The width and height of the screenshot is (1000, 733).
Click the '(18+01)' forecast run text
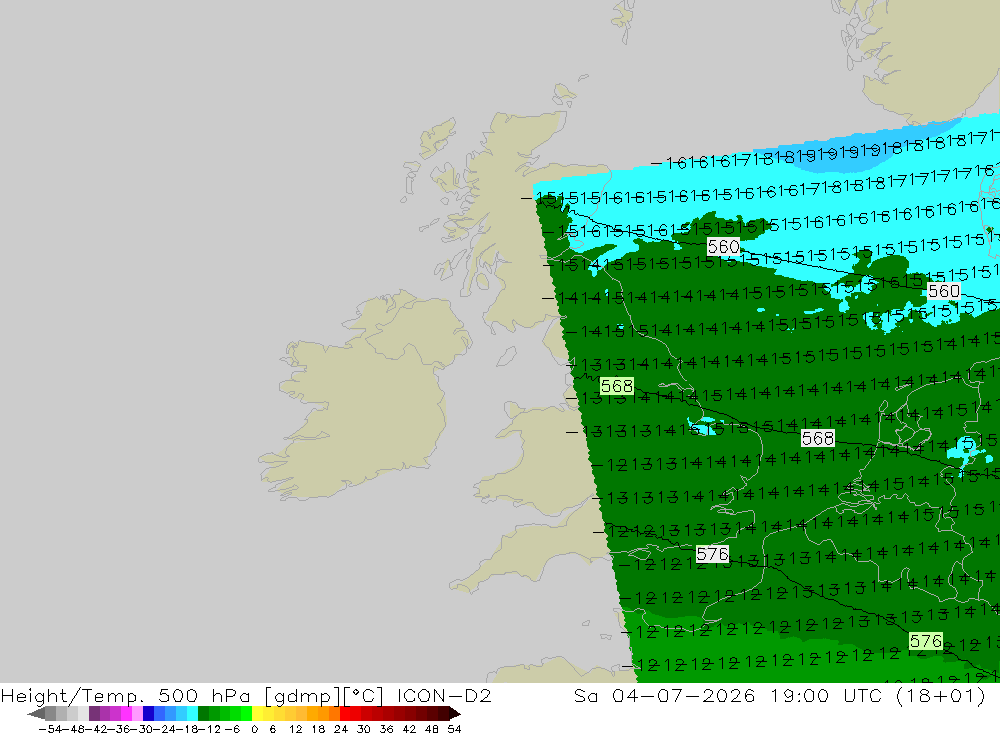(941, 695)
